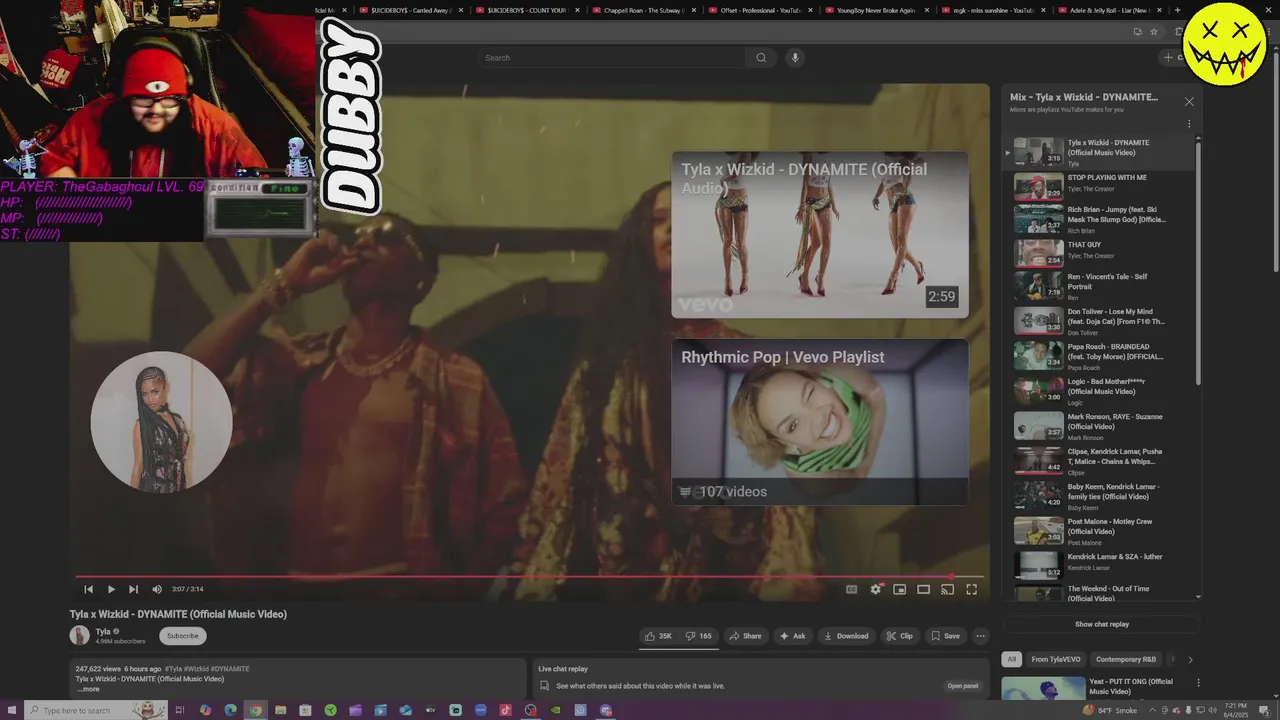
Task: Switch to Chappell Roan - The Subway tab
Action: pos(645,10)
